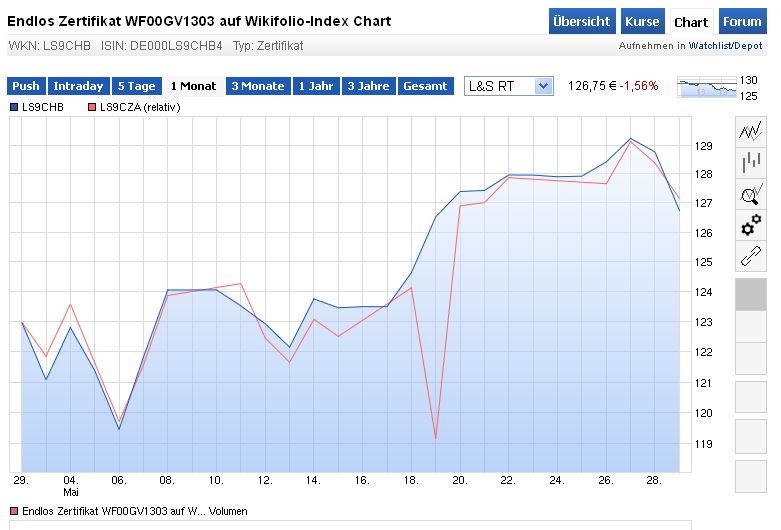Show the 1 Jahr period
Image resolution: width=781 pixels, height=530 pixels.
click(x=316, y=86)
